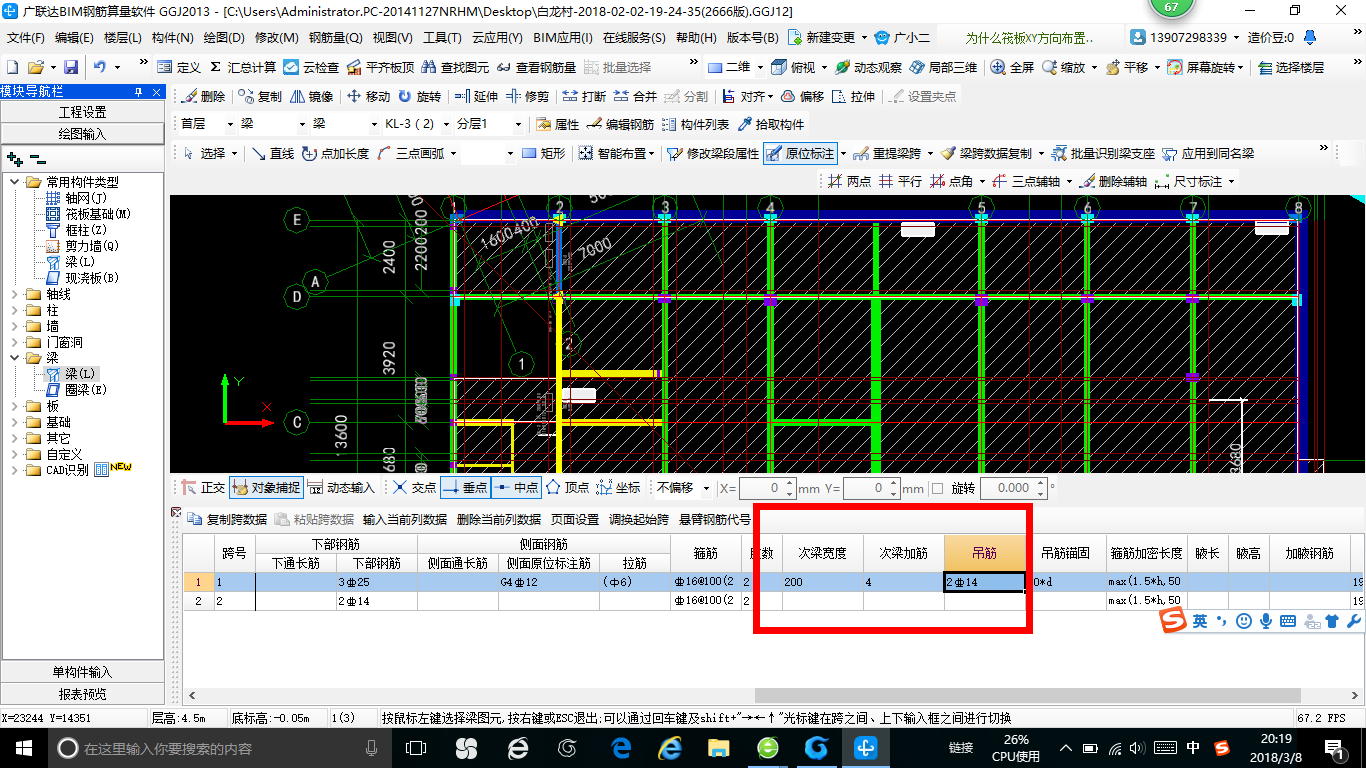This screenshot has height=768, width=1366.
Task: Select 两点 two-point auxiliary axis tool
Action: coord(849,182)
